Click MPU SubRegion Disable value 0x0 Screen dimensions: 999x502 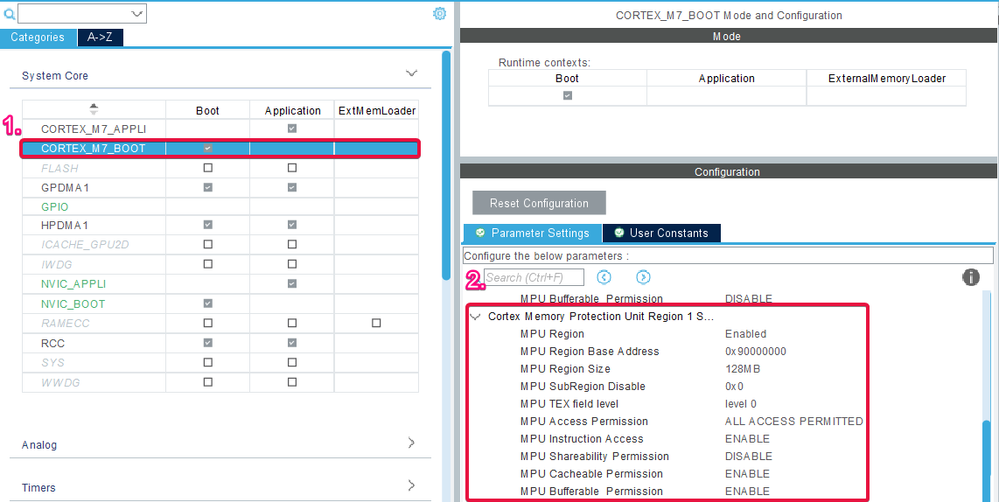pos(734,386)
